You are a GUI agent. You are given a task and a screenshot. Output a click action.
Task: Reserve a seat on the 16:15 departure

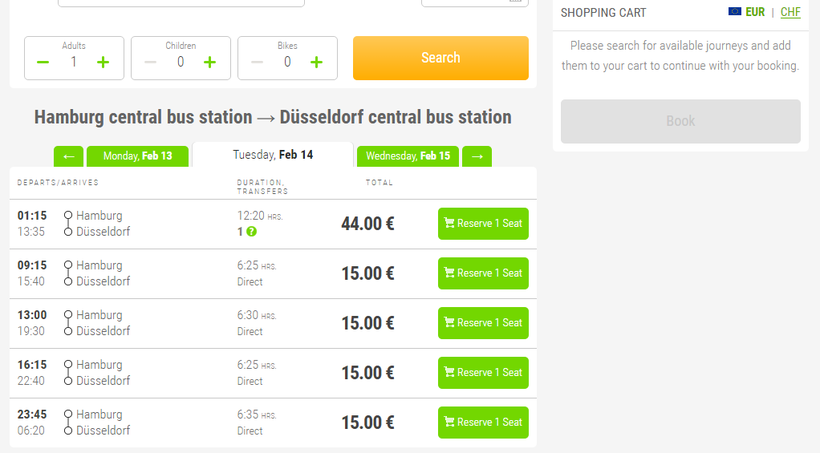coord(483,373)
